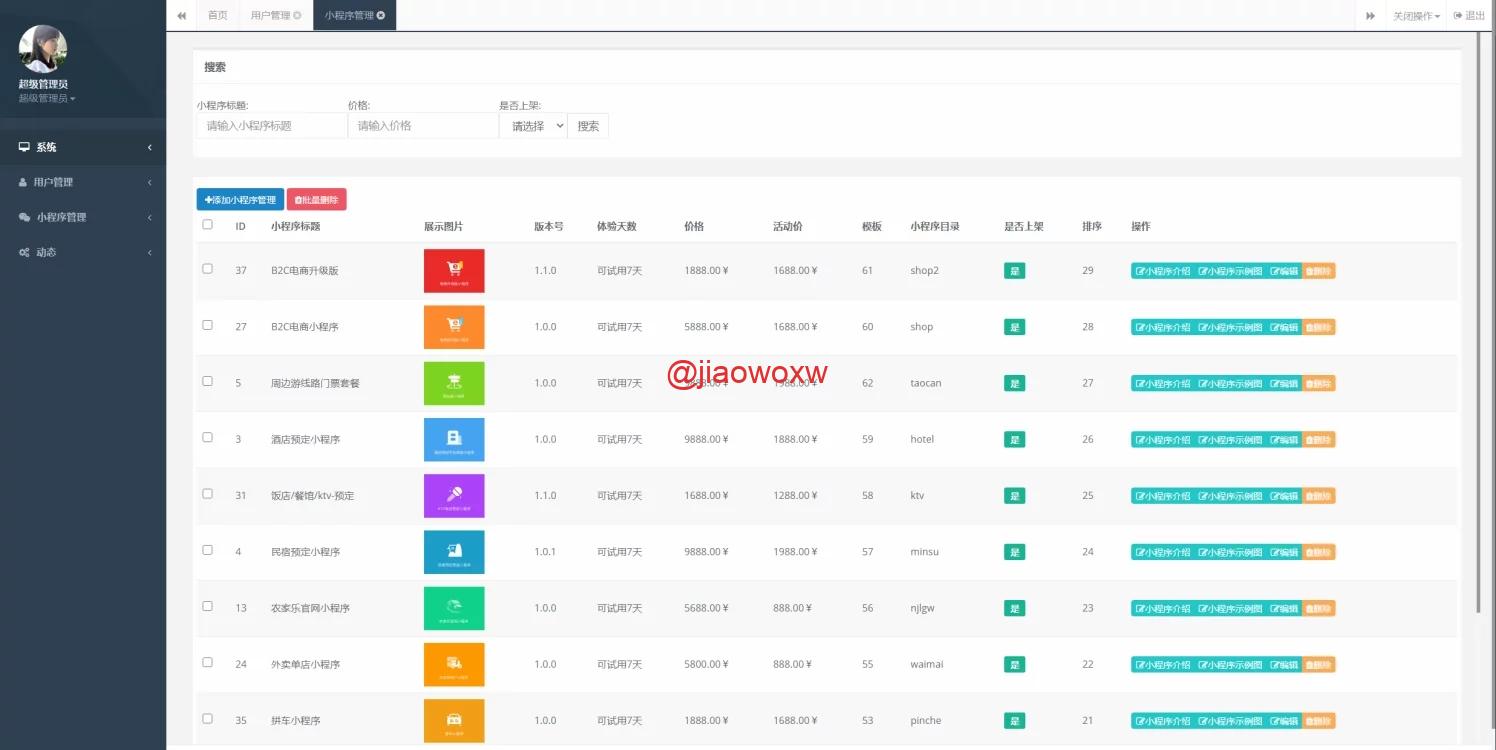Image resolution: width=1496 pixels, height=750 pixels.
Task: Select the checkbox for 酒店预定小程序
Action: tap(208, 437)
